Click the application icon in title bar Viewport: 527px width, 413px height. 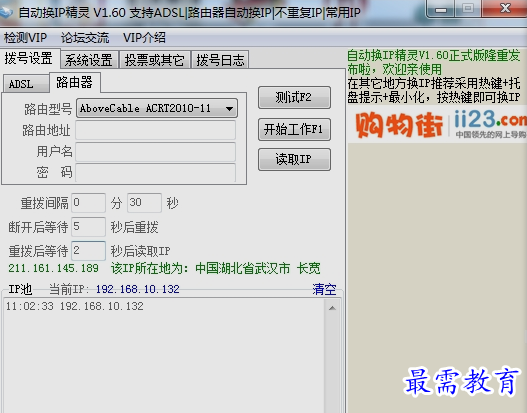click(7, 12)
